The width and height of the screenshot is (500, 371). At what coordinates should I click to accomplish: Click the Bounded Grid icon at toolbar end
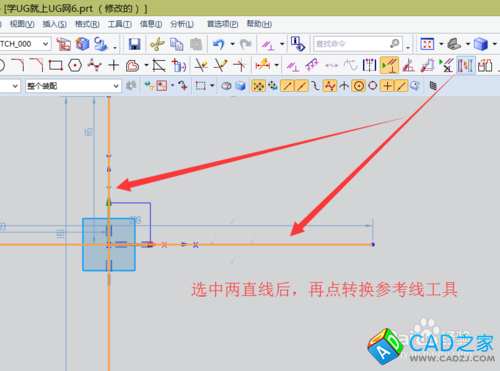[433, 86]
